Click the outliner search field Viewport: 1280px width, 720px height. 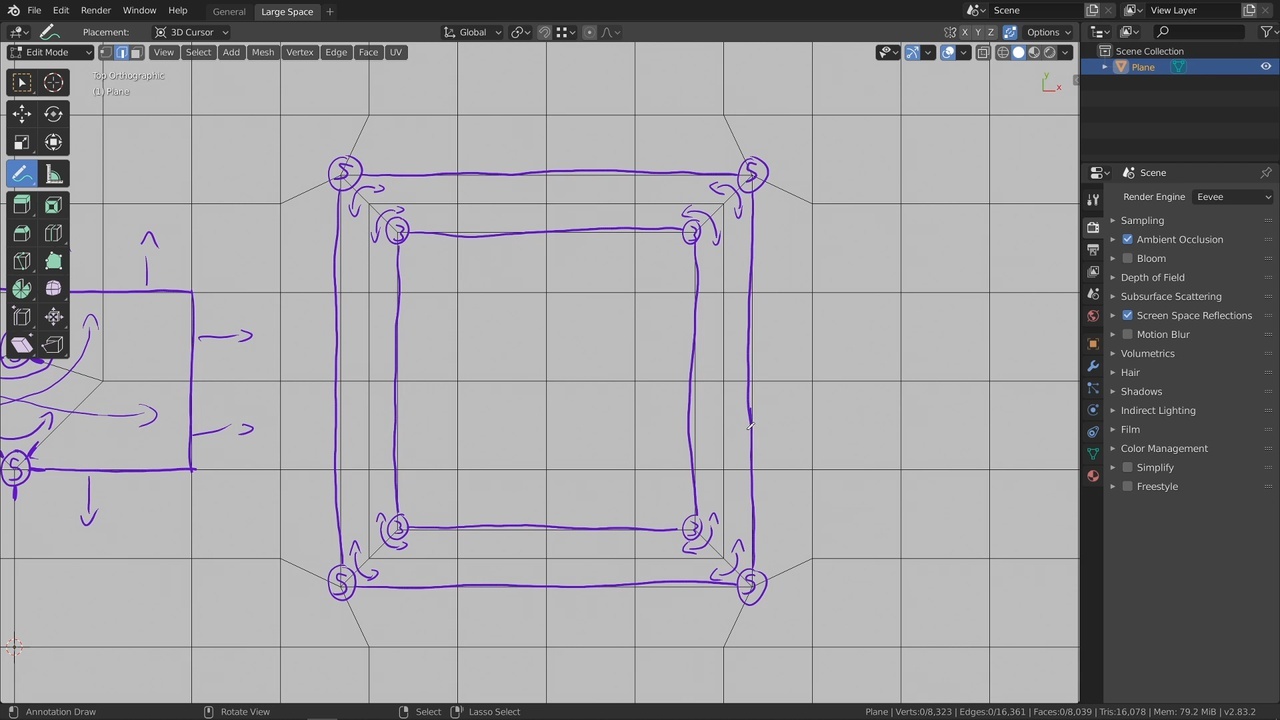1200,32
